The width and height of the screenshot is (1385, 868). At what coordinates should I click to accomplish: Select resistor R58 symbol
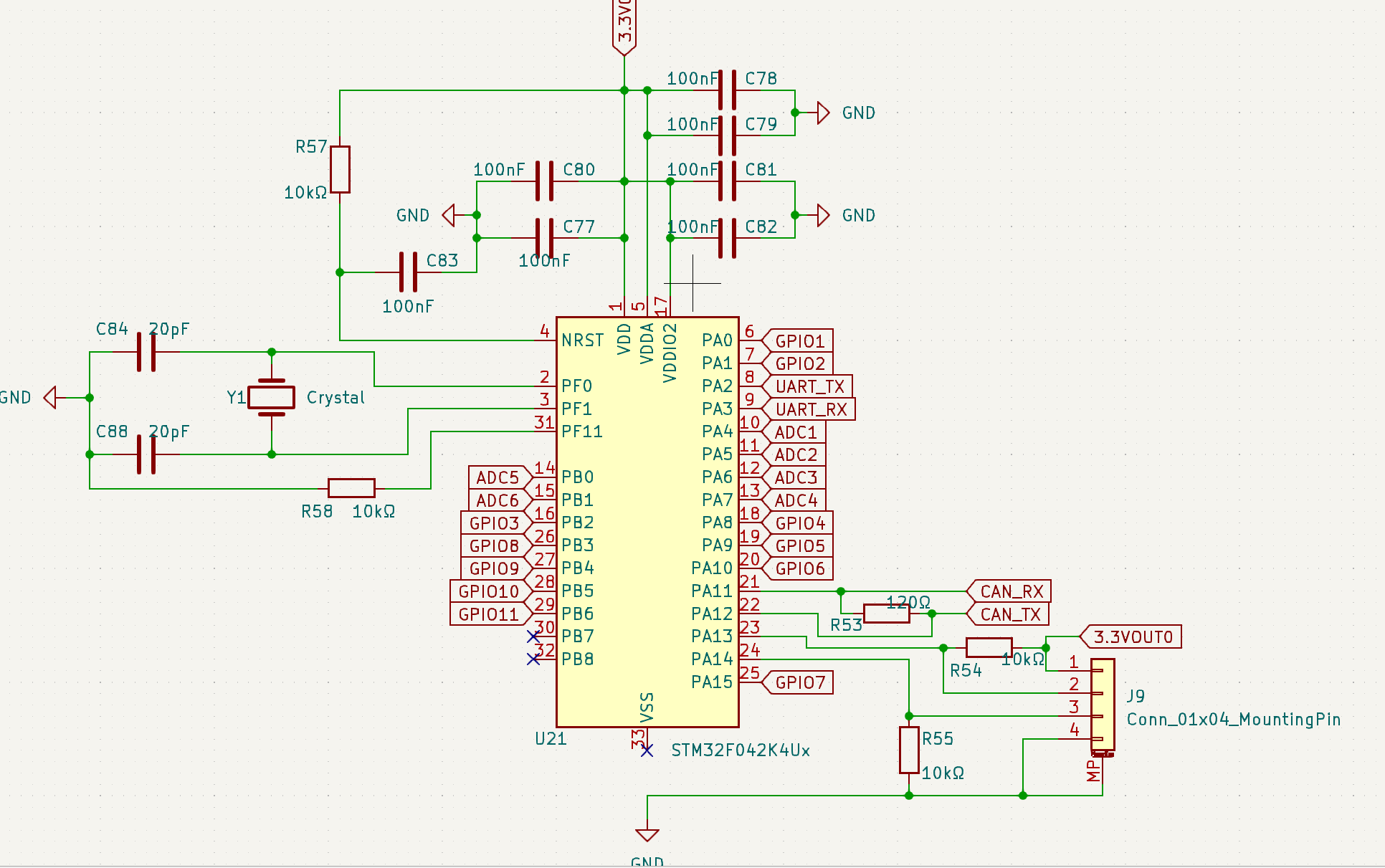[x=351, y=488]
